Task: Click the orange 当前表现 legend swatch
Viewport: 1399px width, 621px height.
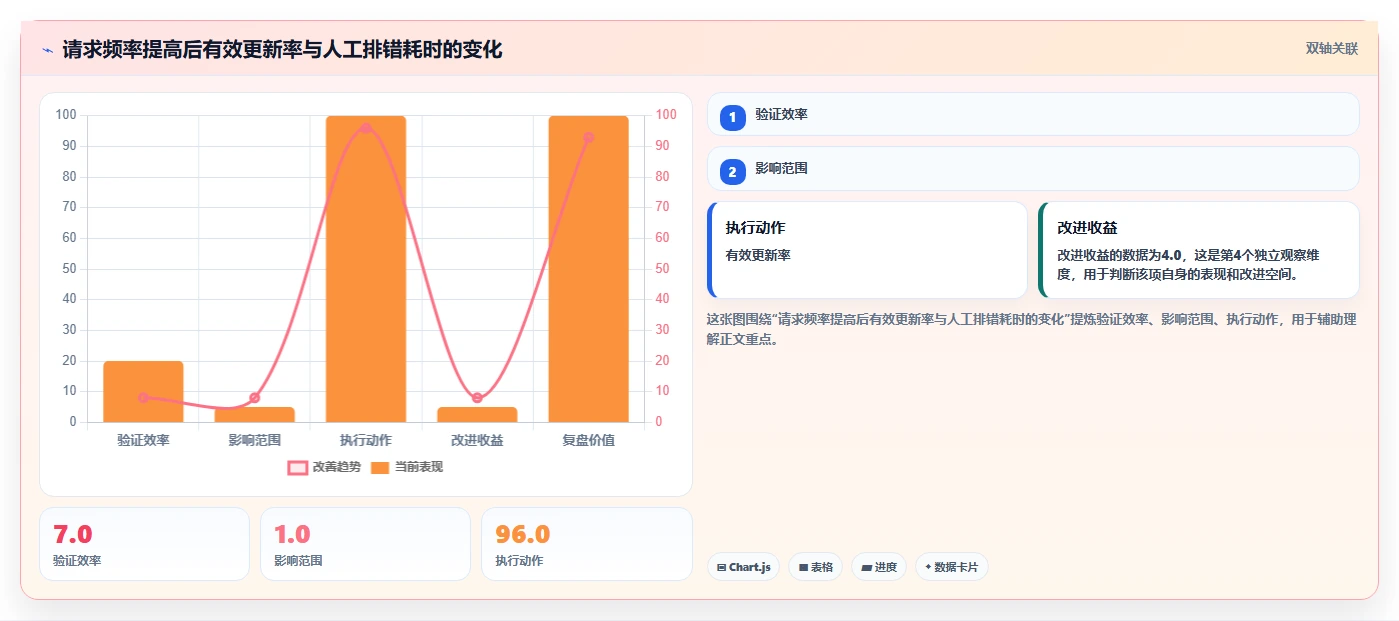Action: click(x=380, y=467)
